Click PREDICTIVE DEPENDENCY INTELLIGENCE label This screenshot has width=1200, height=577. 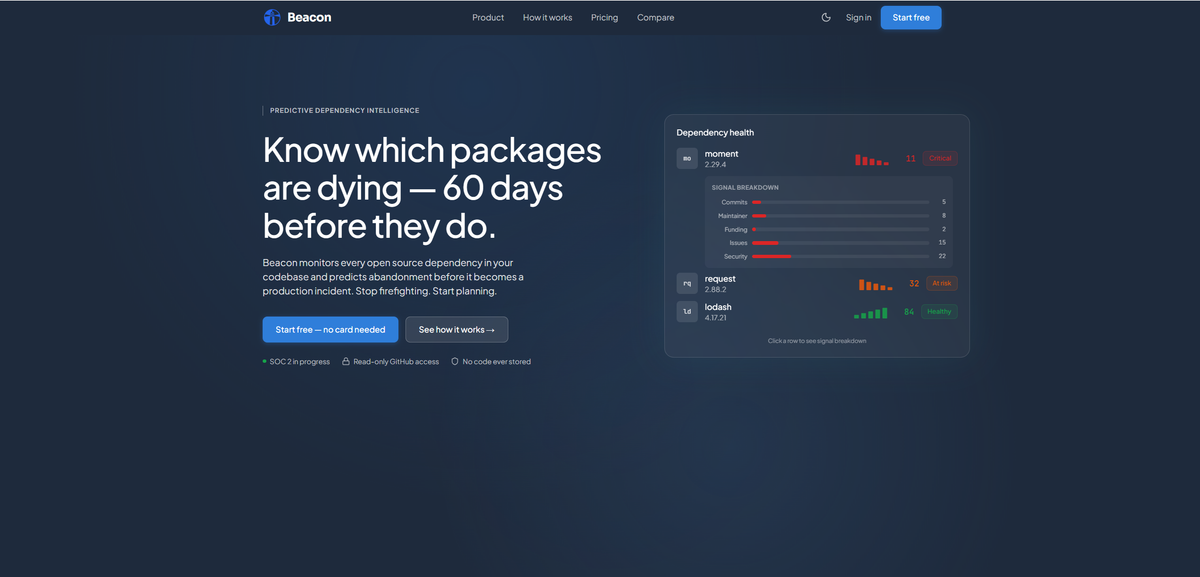coord(345,111)
